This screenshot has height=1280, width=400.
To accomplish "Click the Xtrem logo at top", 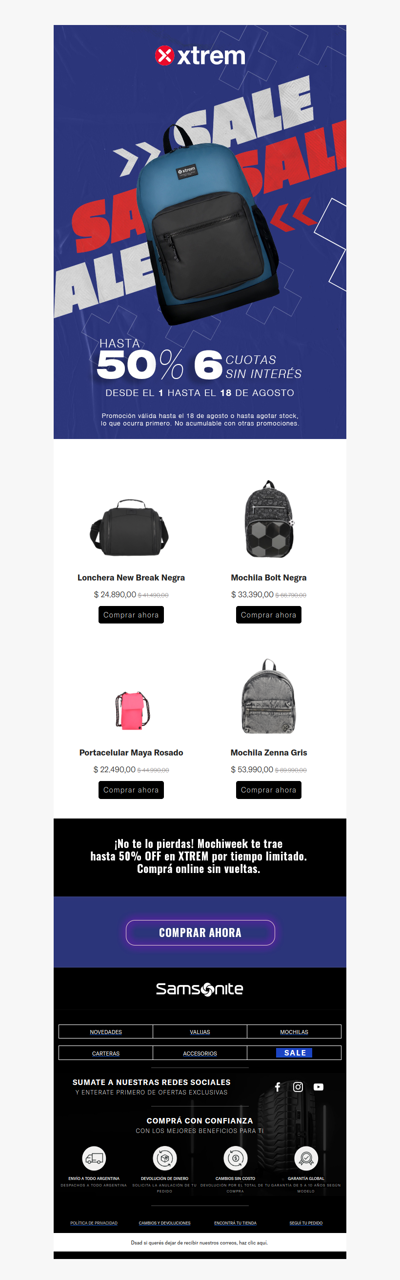I will point(200,56).
